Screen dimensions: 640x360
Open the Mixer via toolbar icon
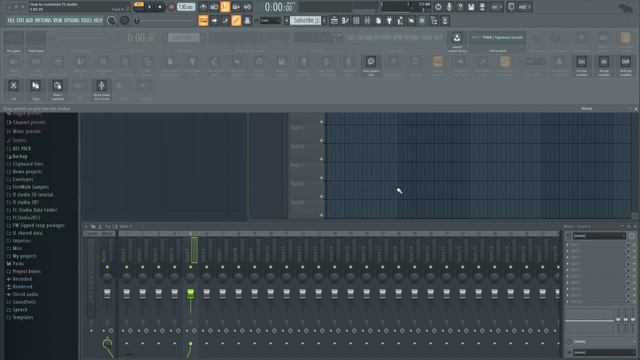coord(367,20)
